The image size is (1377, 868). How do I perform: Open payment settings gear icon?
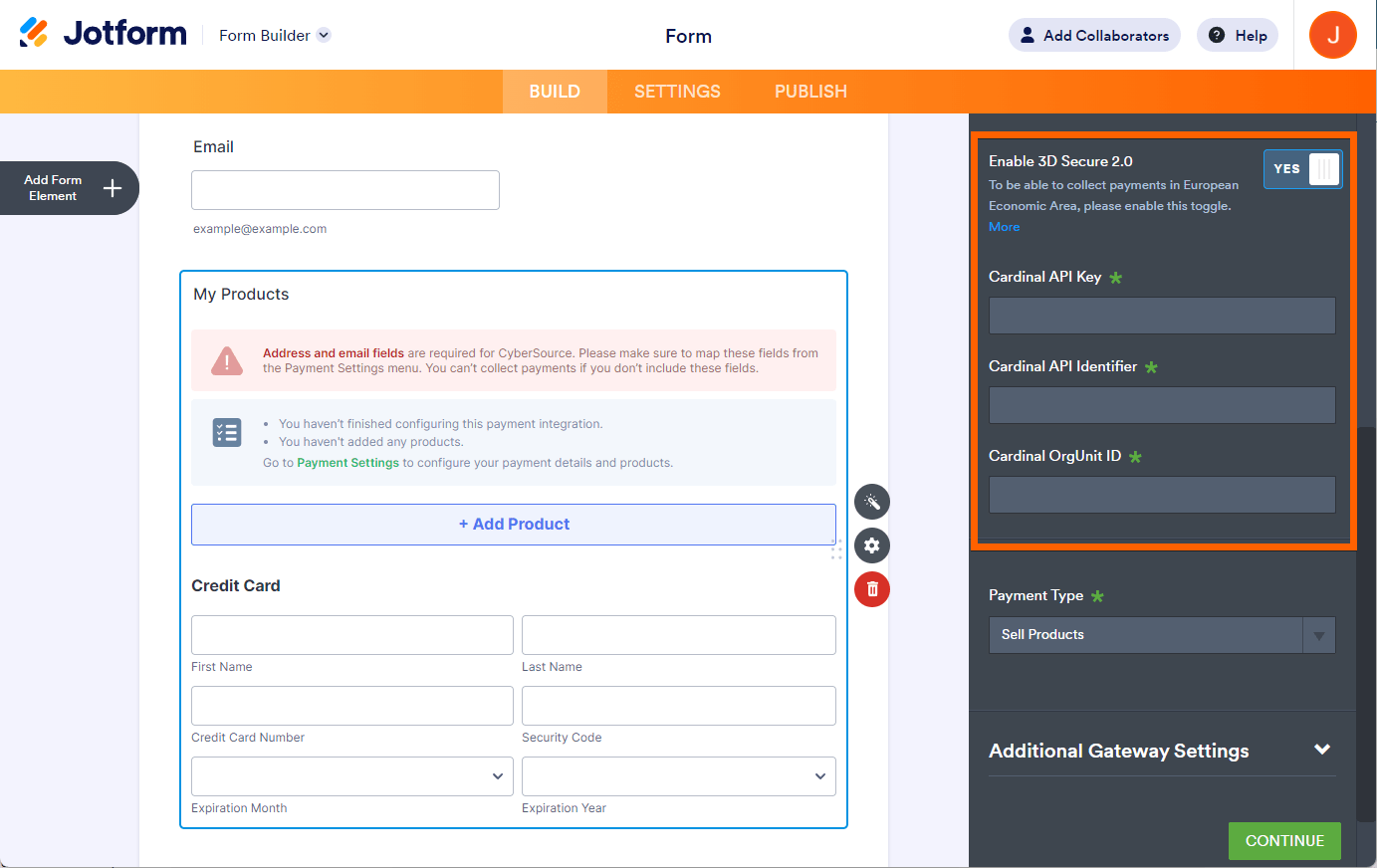(871, 545)
